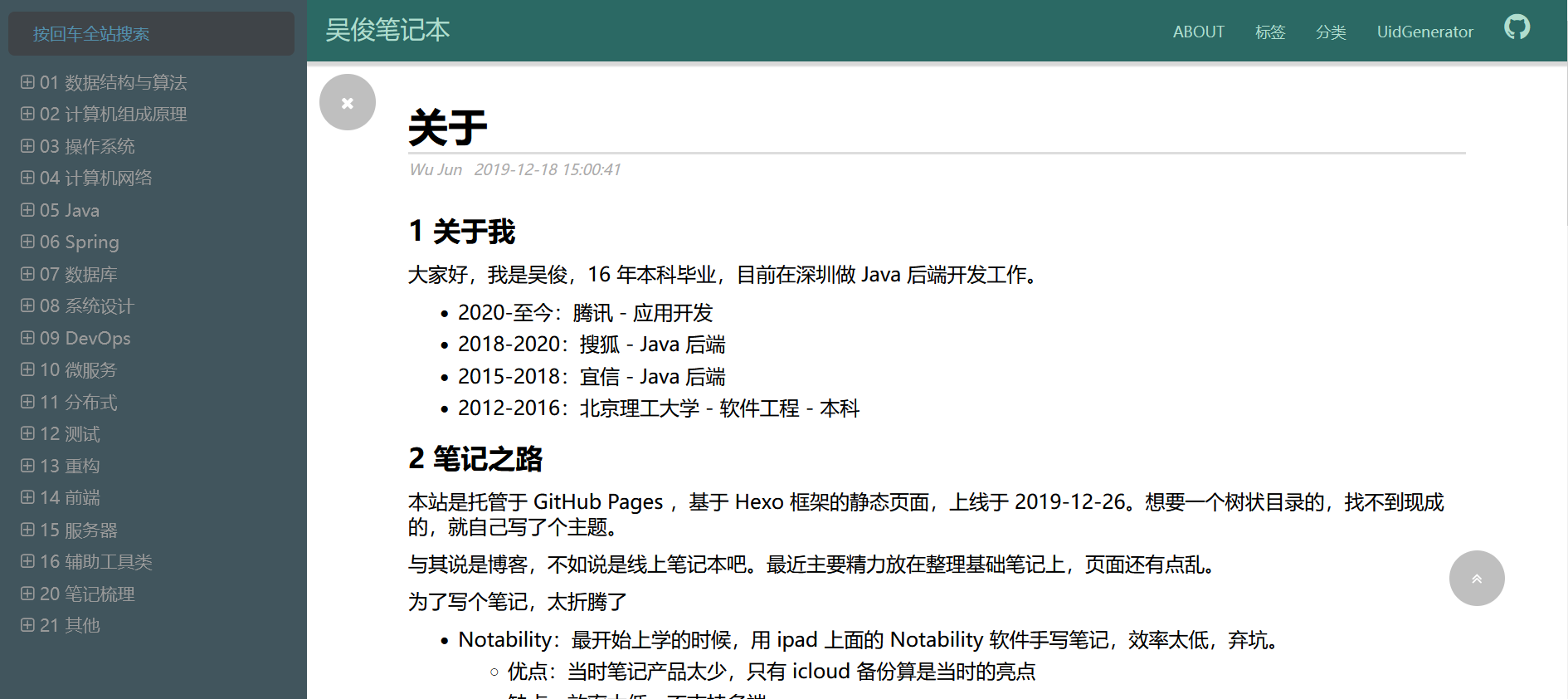Expand the 09 DevOps plus icon
1568x699 pixels.
(x=27, y=338)
